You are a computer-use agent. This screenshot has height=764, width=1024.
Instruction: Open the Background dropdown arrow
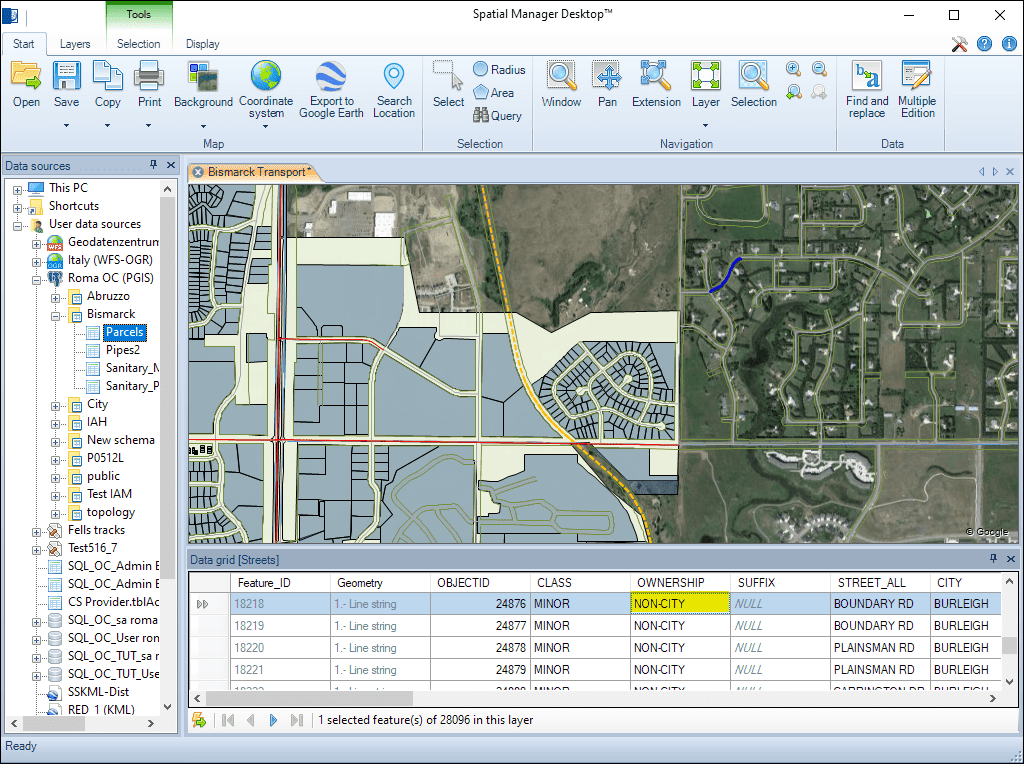pyautogui.click(x=203, y=126)
